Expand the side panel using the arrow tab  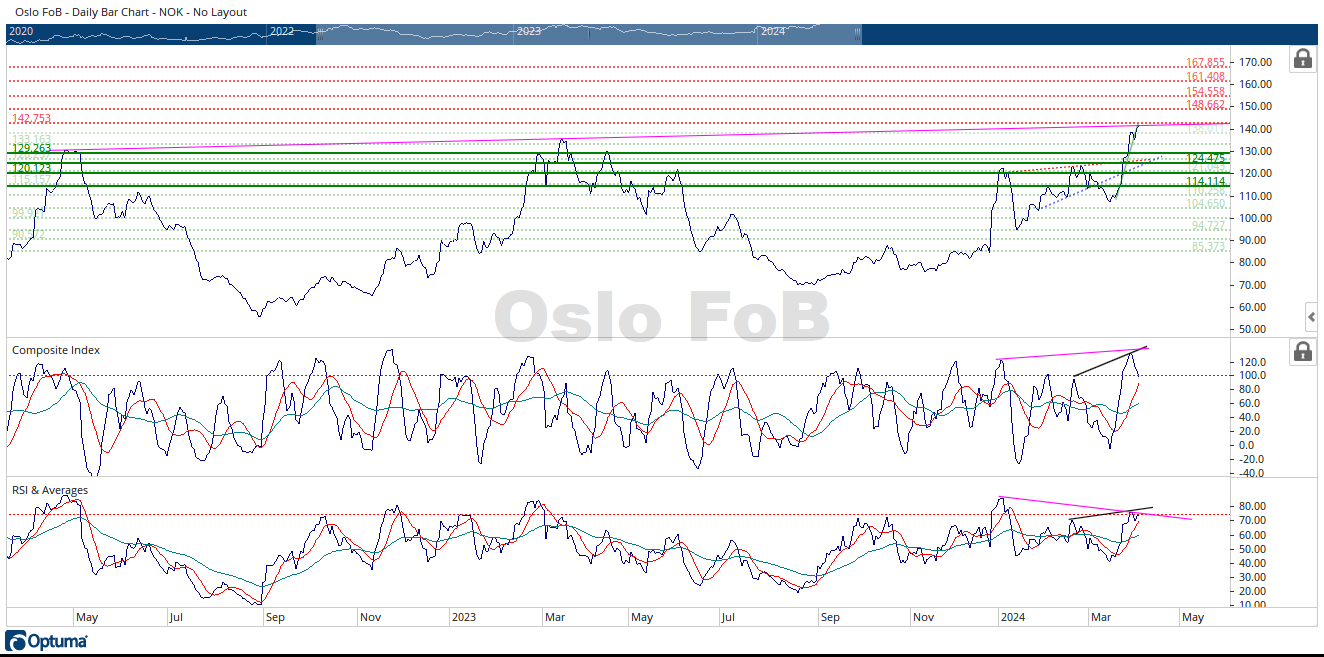point(1312,317)
